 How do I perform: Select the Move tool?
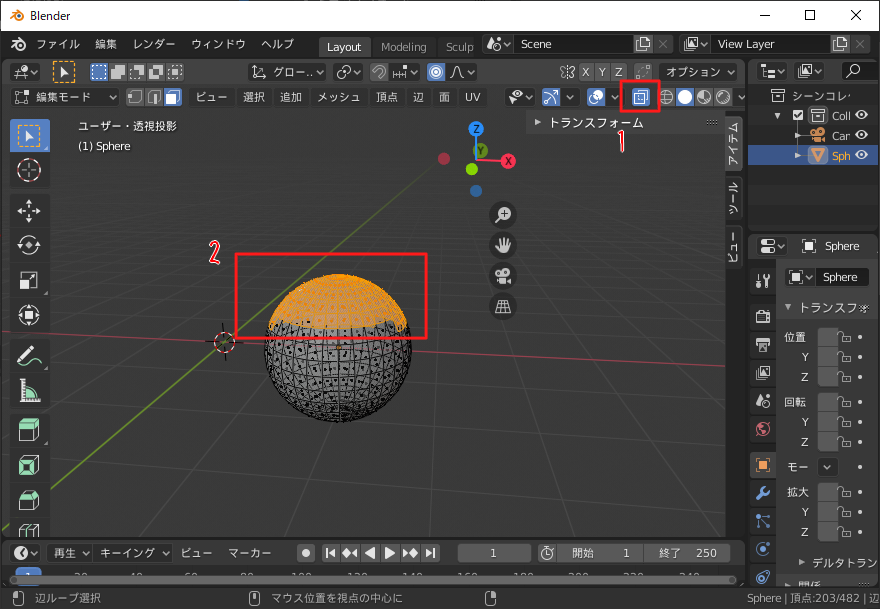29,210
